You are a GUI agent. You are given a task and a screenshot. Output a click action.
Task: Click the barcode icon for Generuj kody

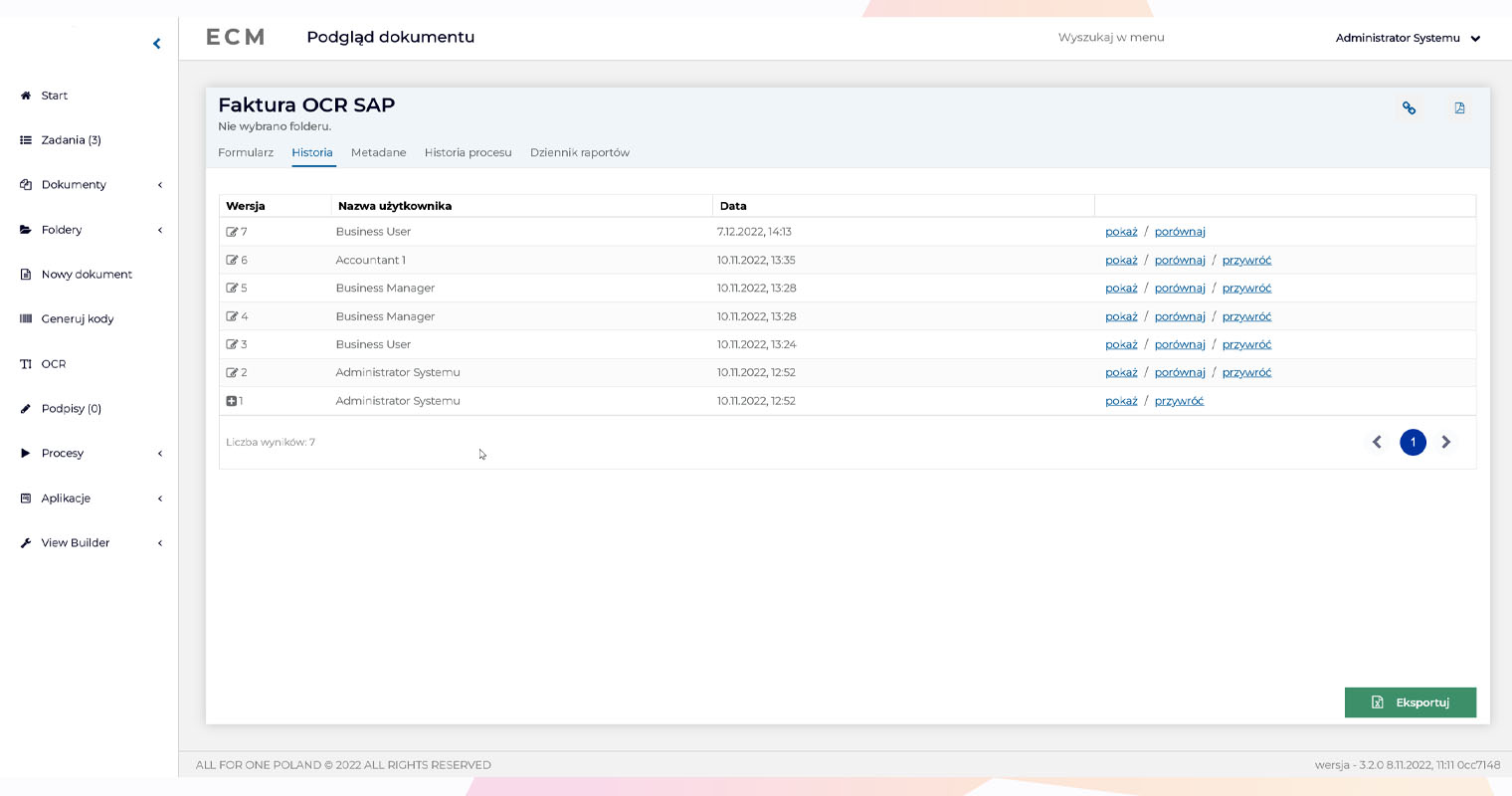pos(26,319)
